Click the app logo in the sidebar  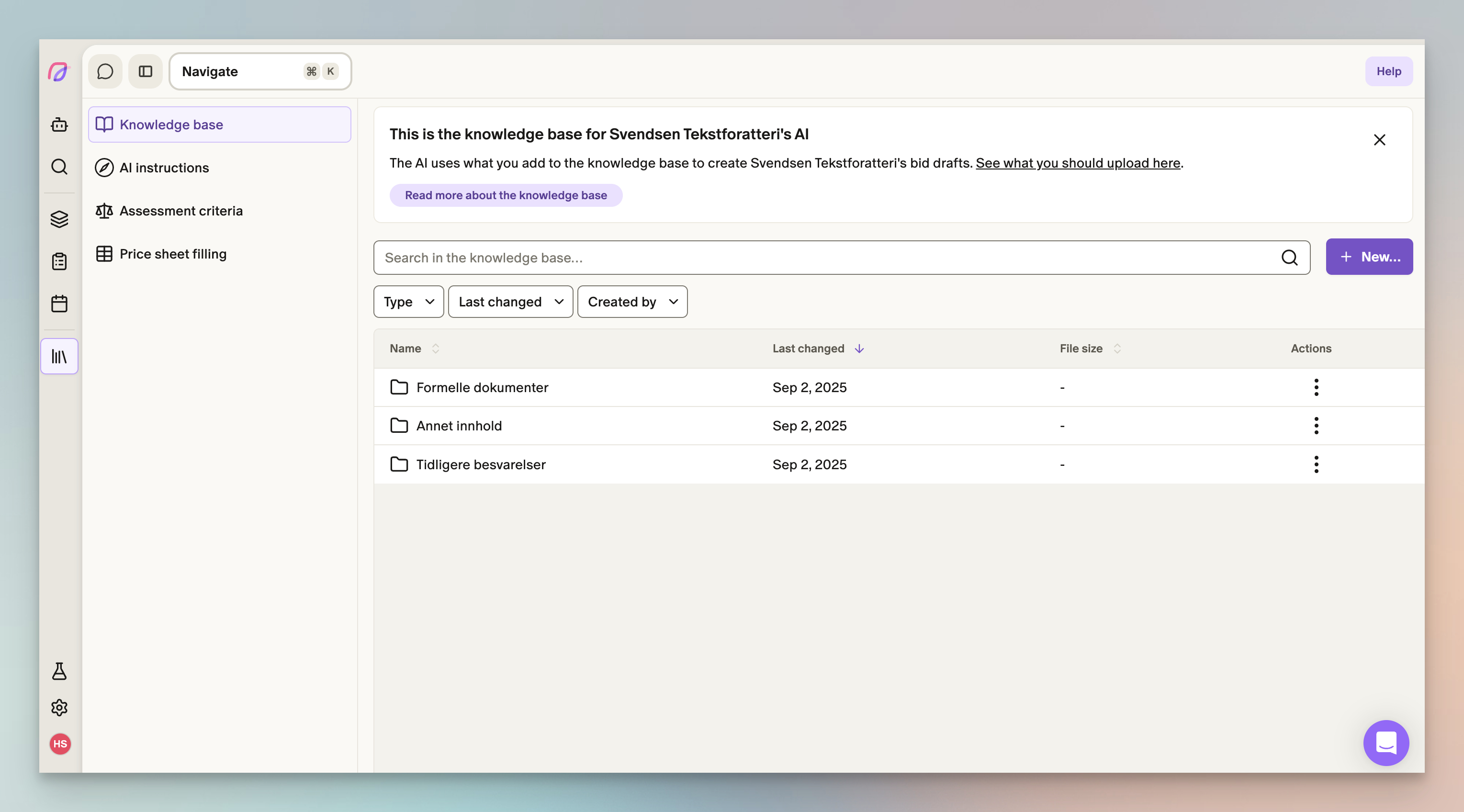point(58,72)
